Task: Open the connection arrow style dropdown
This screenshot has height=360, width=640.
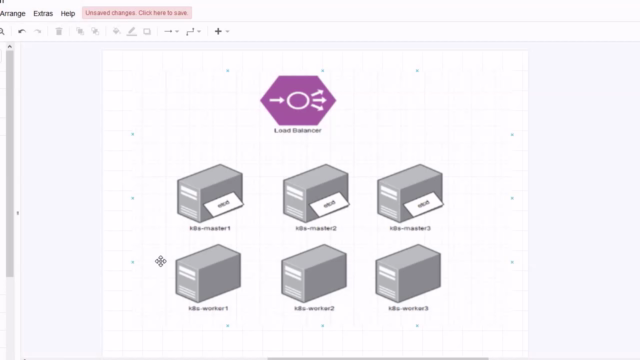Action: (x=171, y=31)
